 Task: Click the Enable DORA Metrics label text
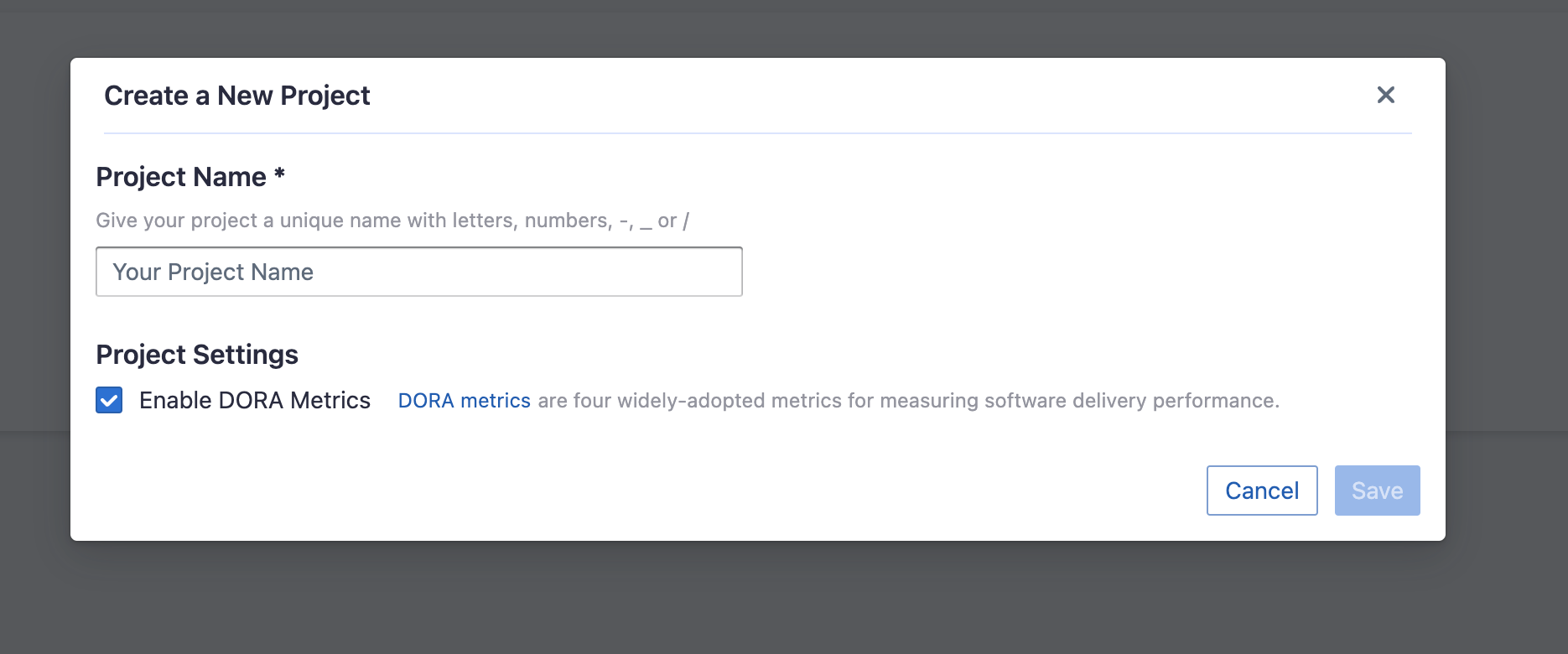(255, 400)
